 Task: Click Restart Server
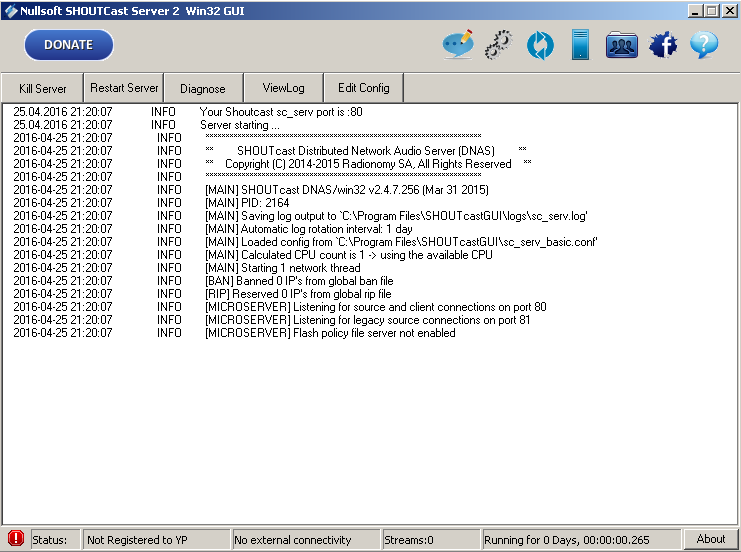click(124, 88)
